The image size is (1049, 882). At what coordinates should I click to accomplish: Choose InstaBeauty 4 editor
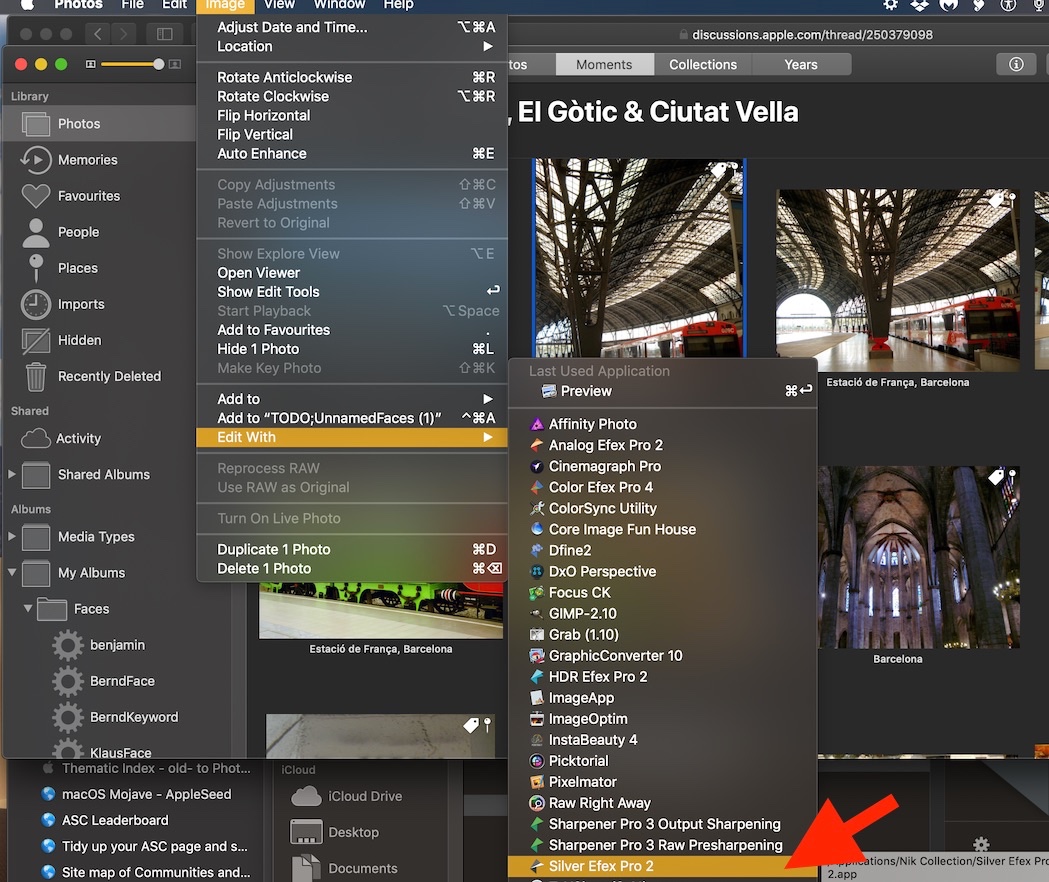click(x=662, y=740)
